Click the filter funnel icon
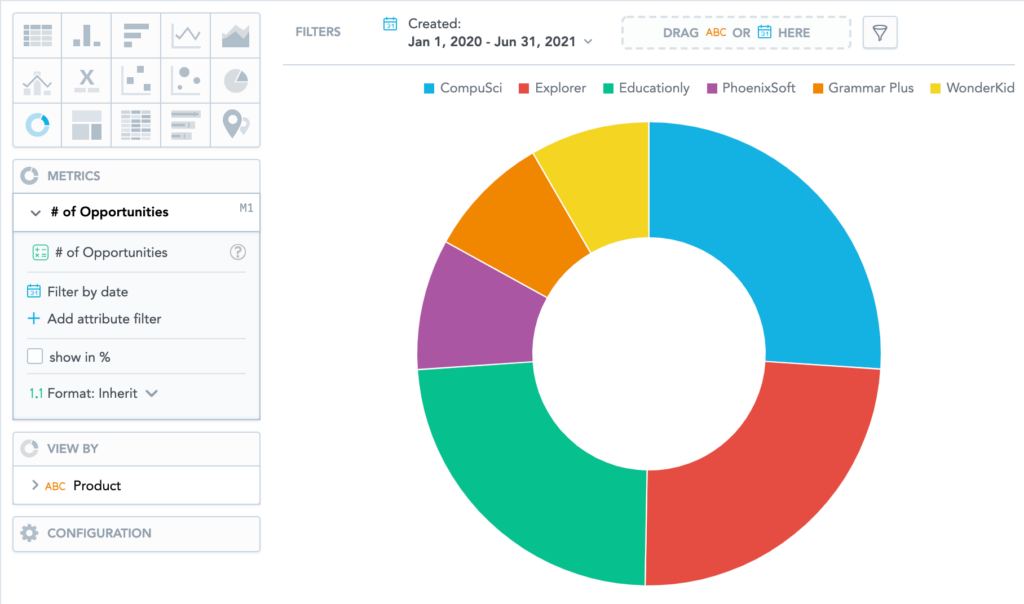 click(880, 33)
